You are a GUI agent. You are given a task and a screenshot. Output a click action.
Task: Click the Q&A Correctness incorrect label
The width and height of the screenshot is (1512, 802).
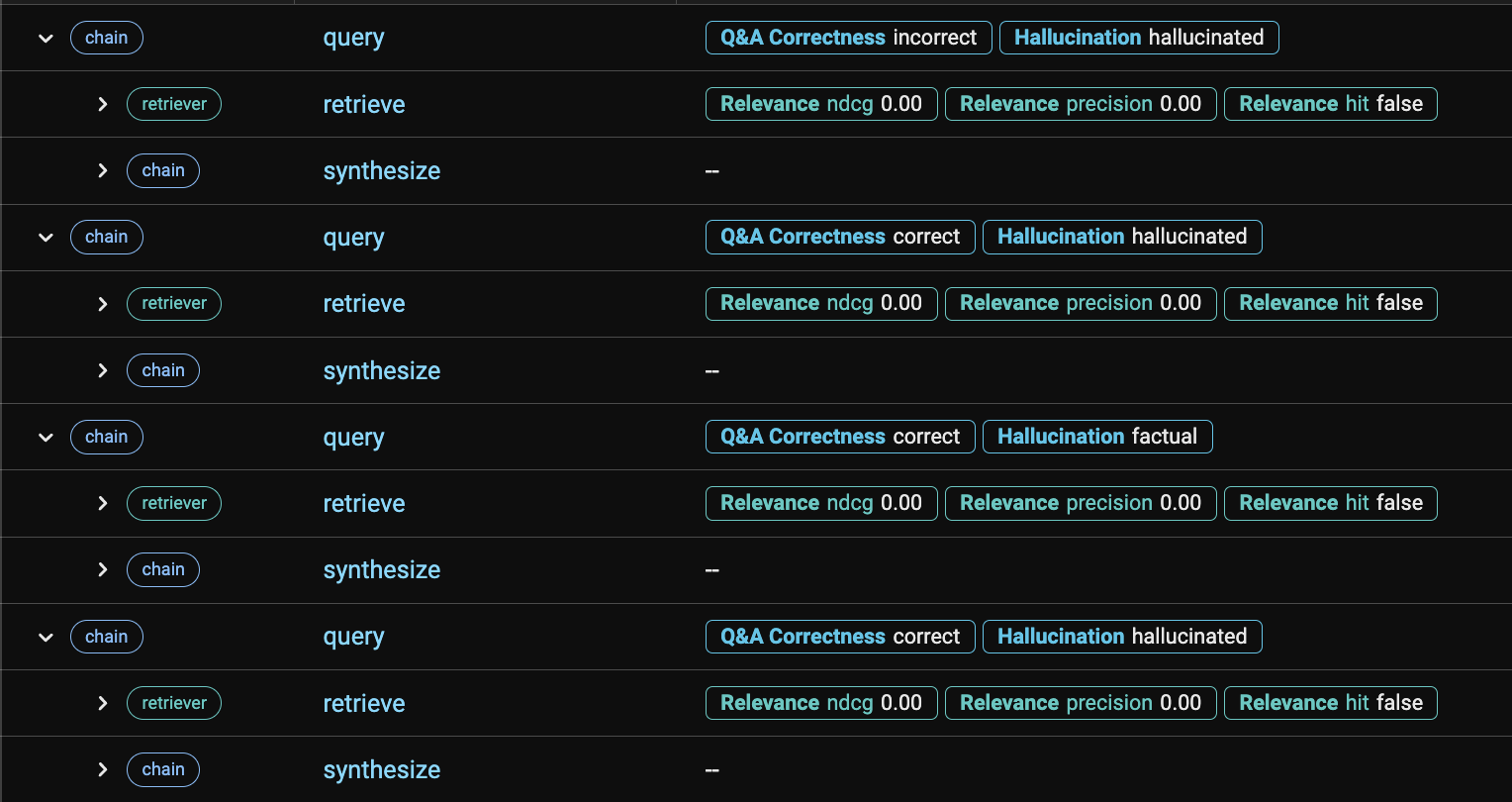pos(849,38)
